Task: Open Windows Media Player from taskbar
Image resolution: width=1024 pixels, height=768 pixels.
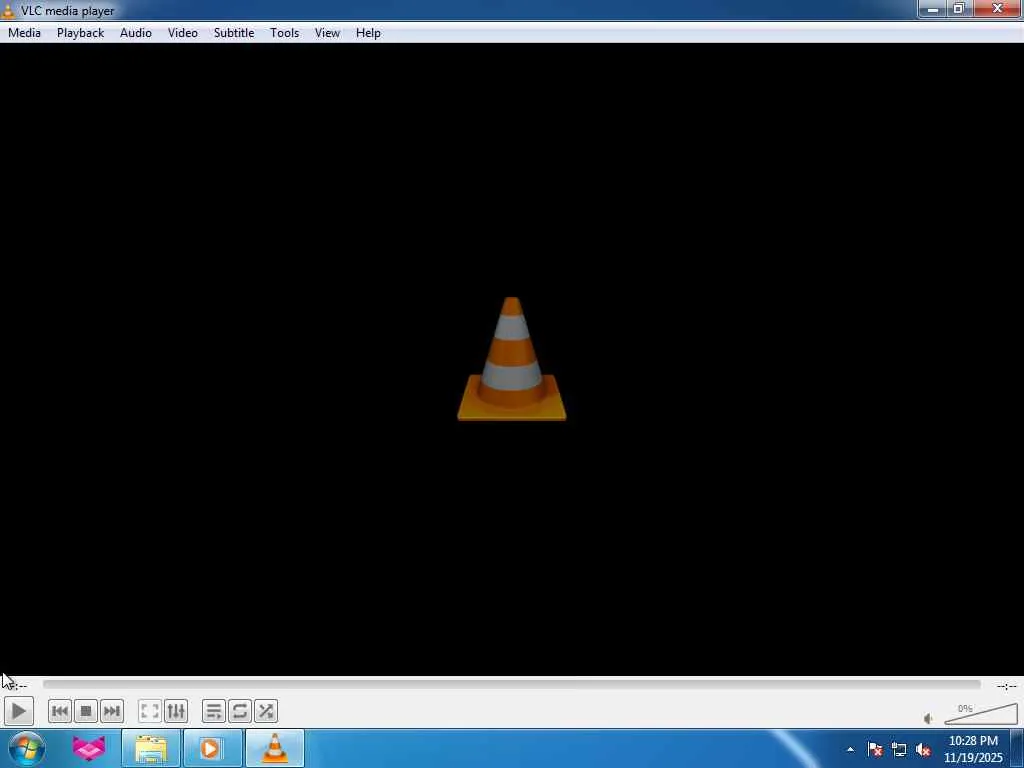Action: tap(212, 748)
